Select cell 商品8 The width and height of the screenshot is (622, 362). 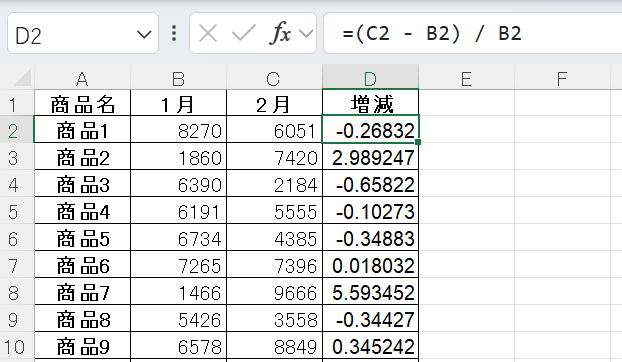tap(83, 318)
